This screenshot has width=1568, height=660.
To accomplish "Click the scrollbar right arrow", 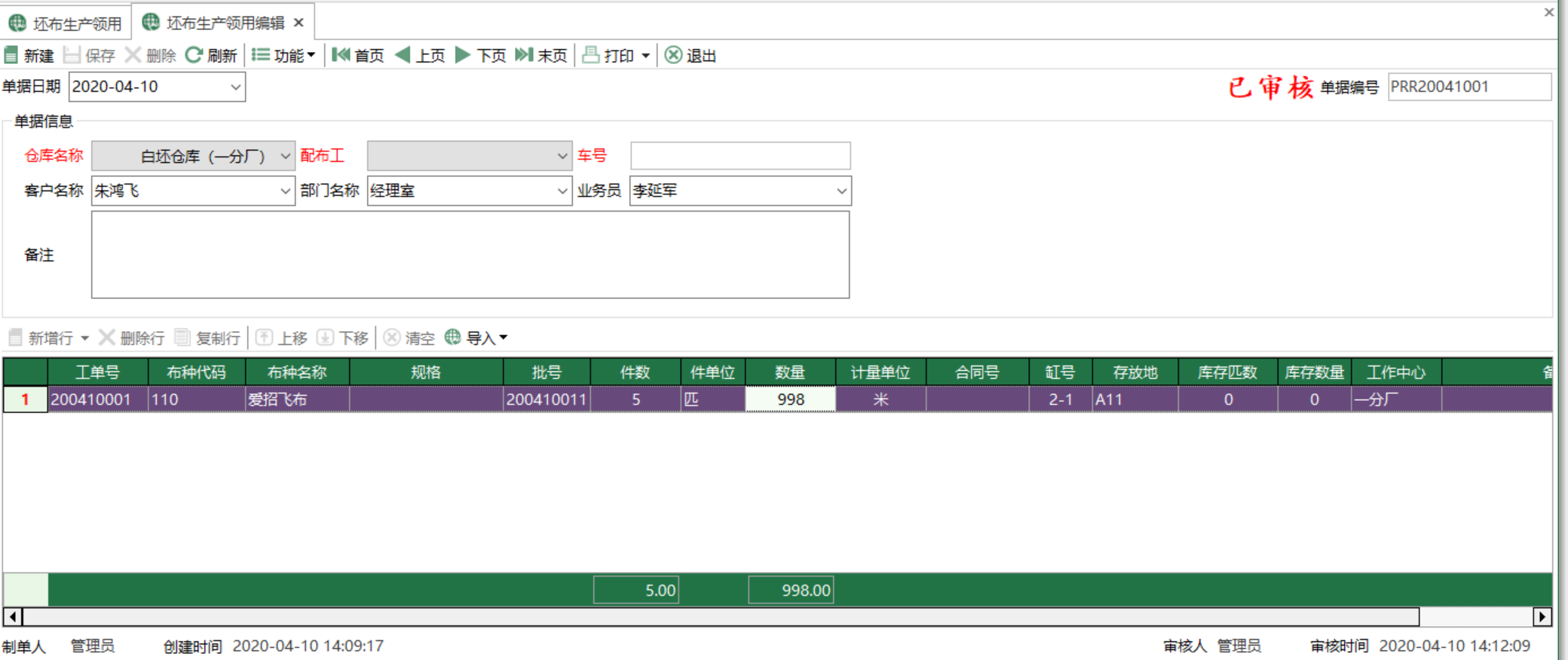I will tap(1542, 617).
